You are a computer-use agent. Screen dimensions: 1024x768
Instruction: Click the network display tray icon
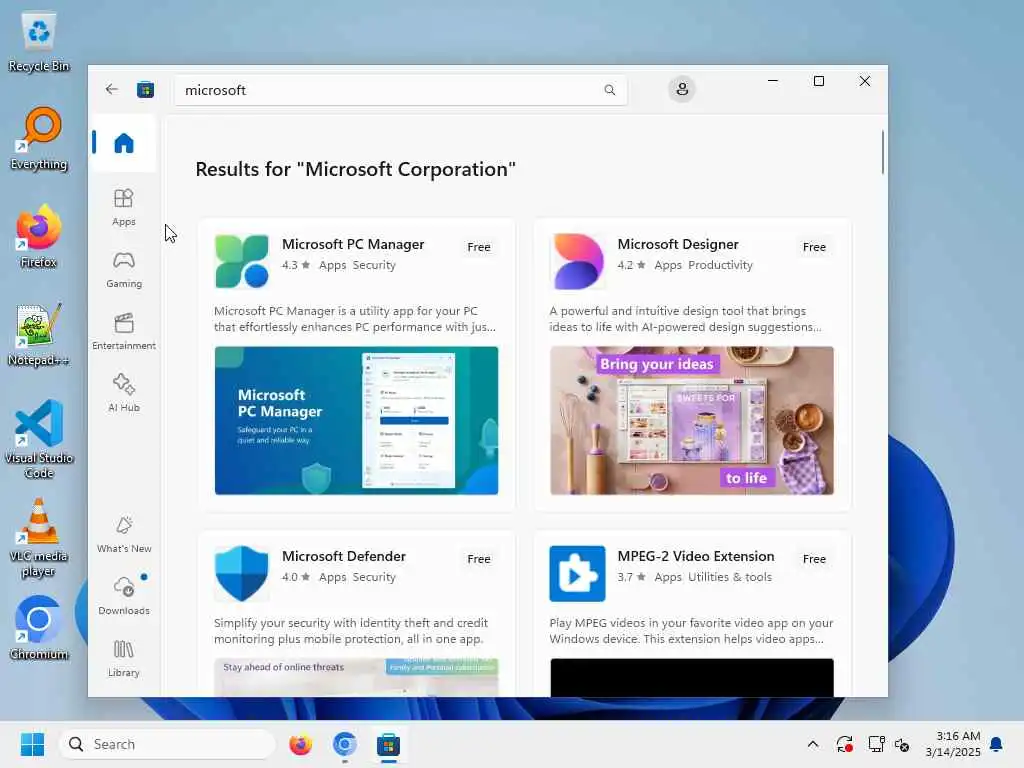876,744
